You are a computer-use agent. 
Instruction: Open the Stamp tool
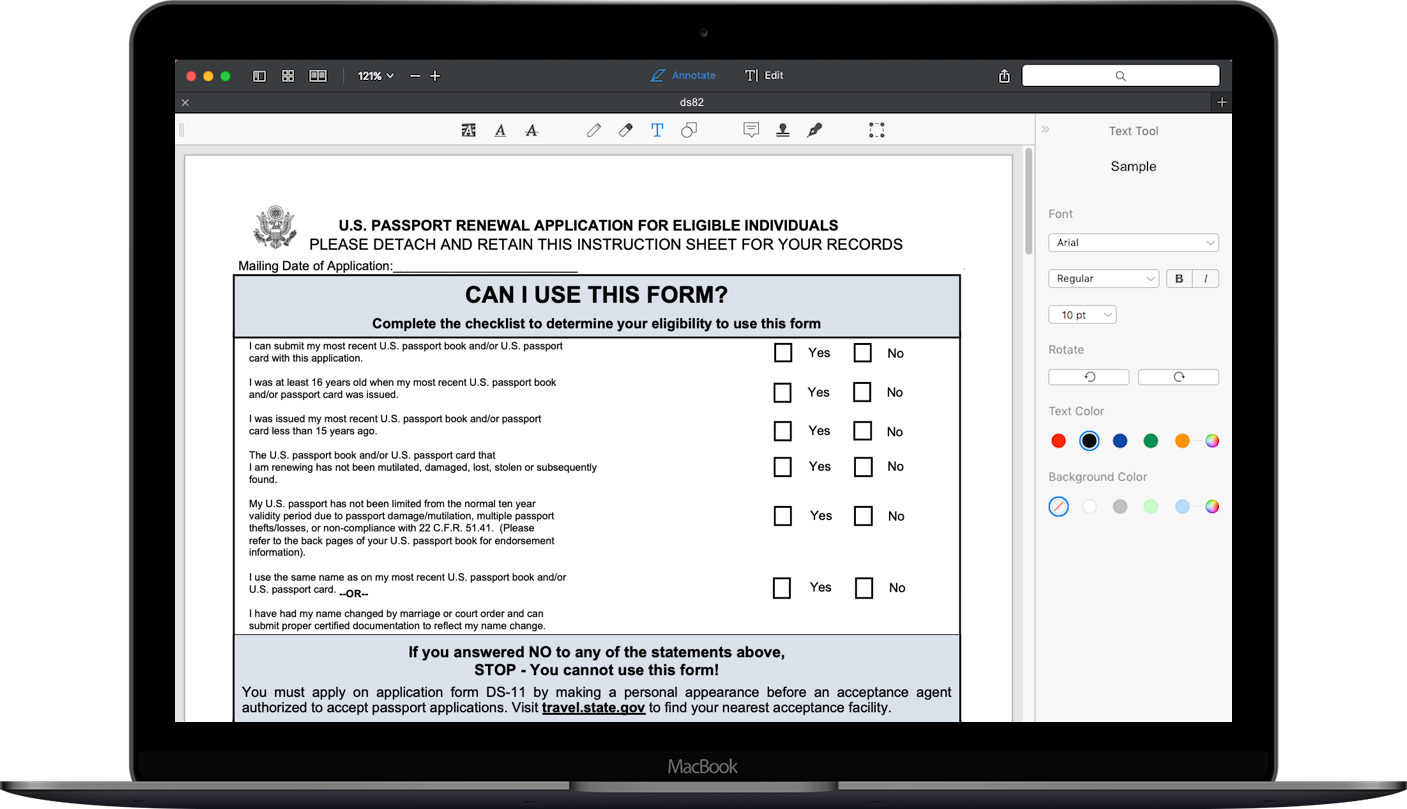tap(782, 129)
